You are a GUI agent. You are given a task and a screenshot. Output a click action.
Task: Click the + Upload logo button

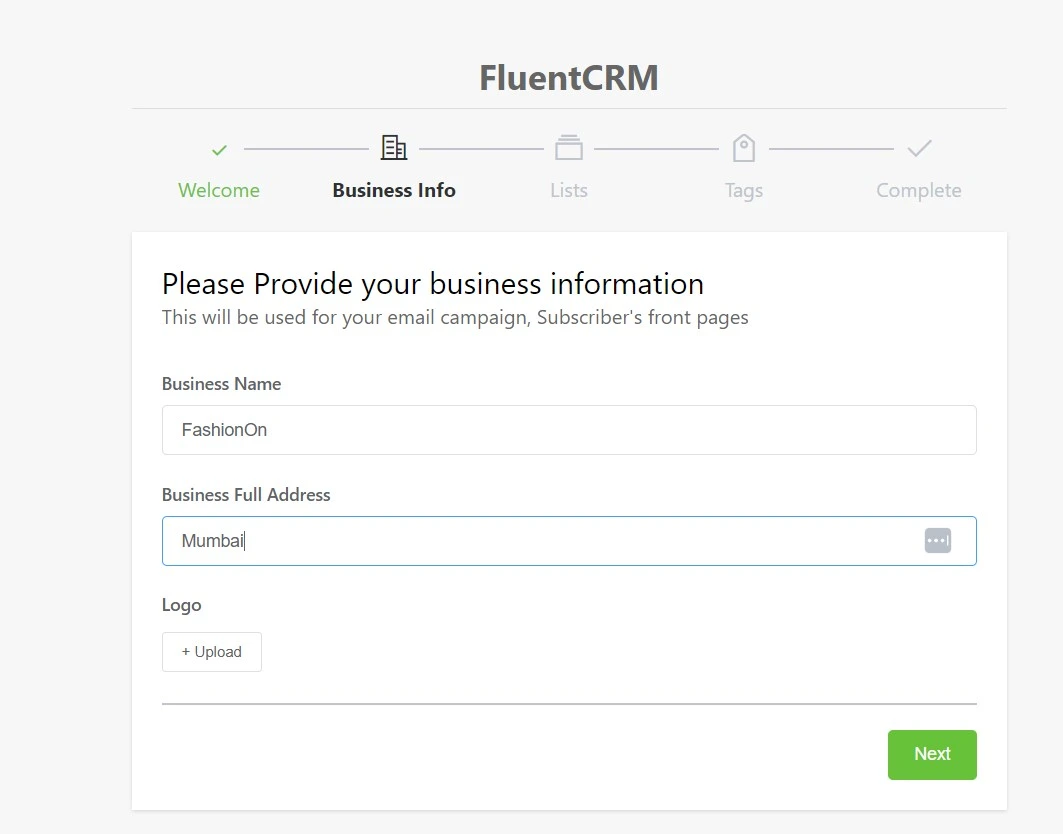(x=212, y=652)
